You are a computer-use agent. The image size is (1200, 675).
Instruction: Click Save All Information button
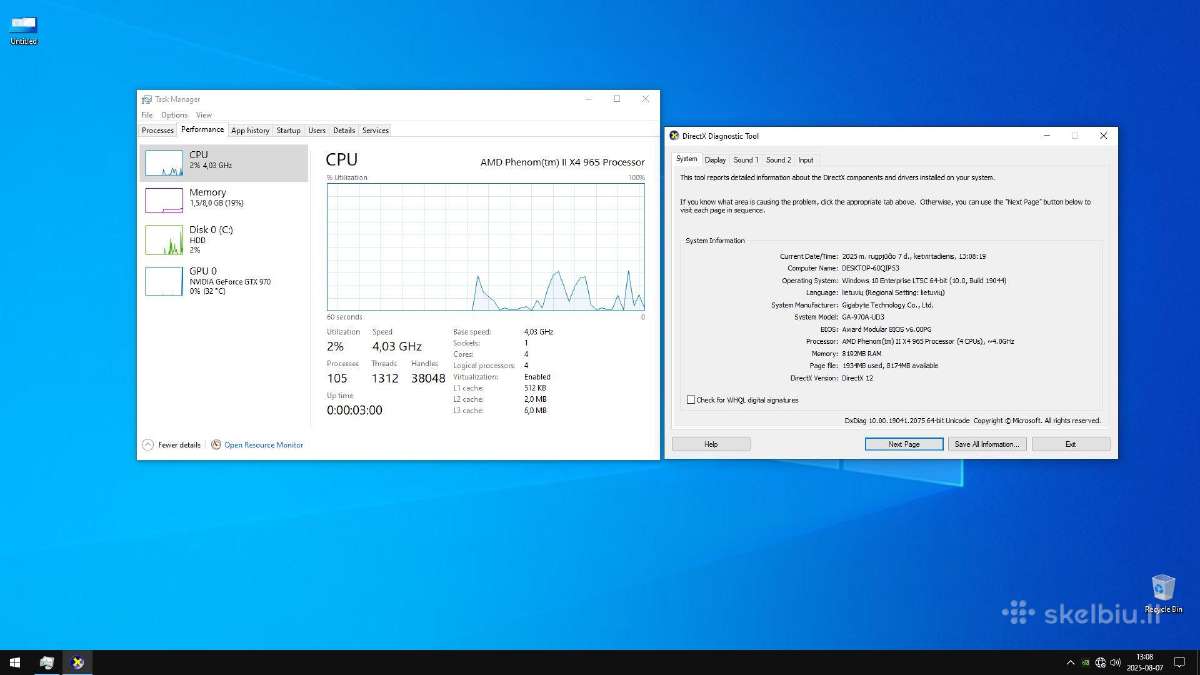[x=987, y=444]
